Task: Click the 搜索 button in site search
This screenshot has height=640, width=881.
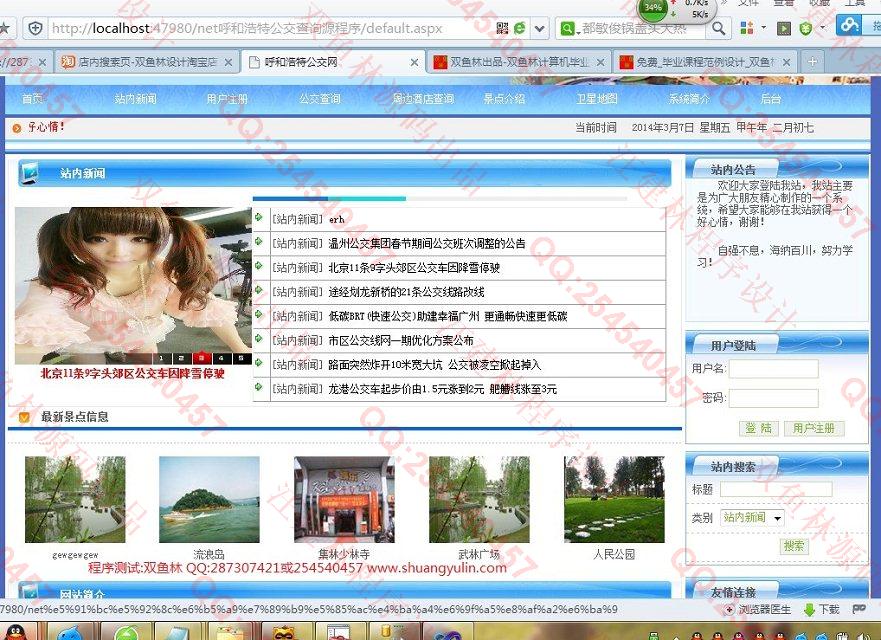Action: tap(794, 546)
